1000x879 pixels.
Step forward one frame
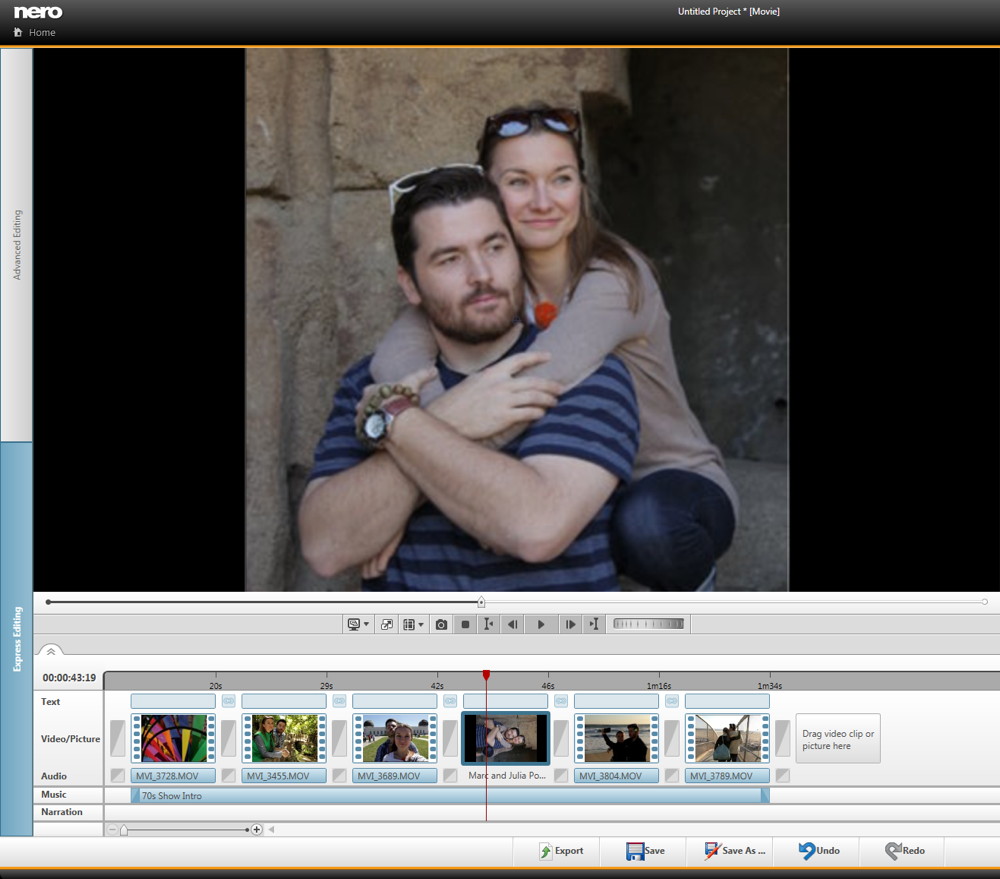[569, 624]
